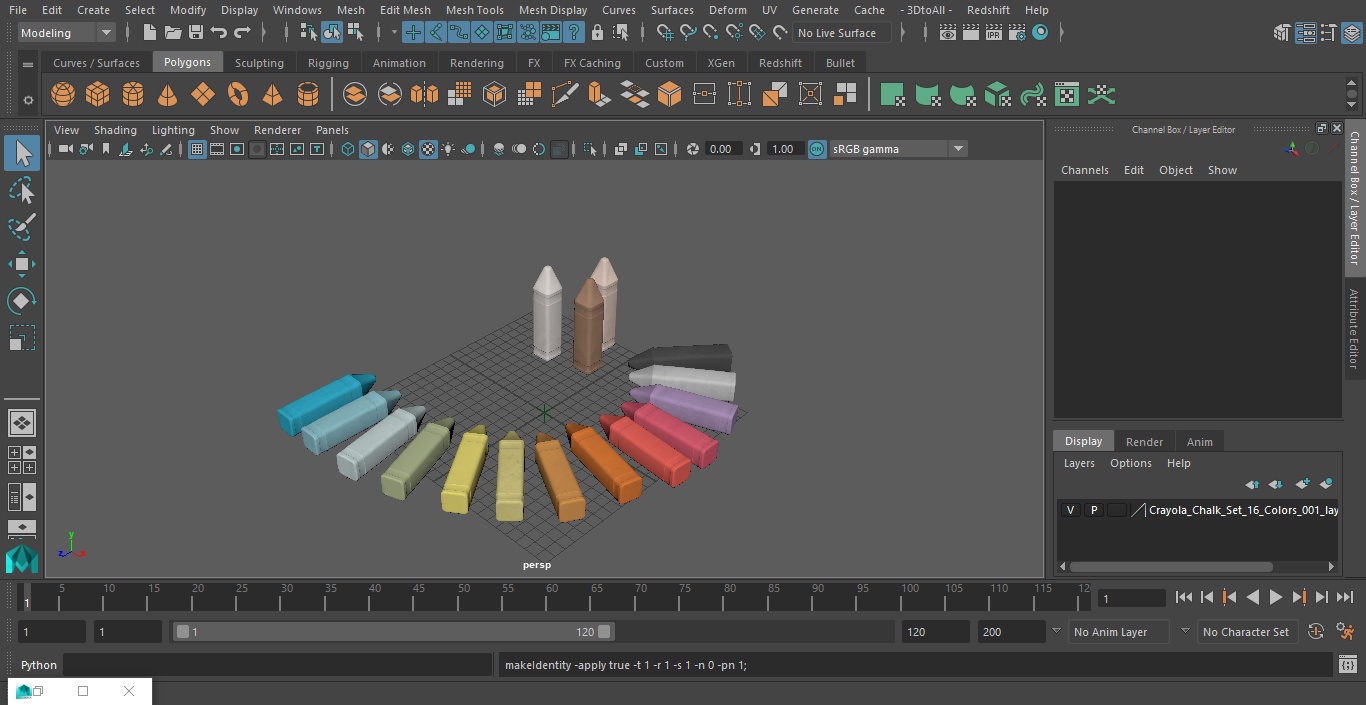Click the Open scene folder icon
Screen dimensions: 1366x705
click(x=173, y=33)
